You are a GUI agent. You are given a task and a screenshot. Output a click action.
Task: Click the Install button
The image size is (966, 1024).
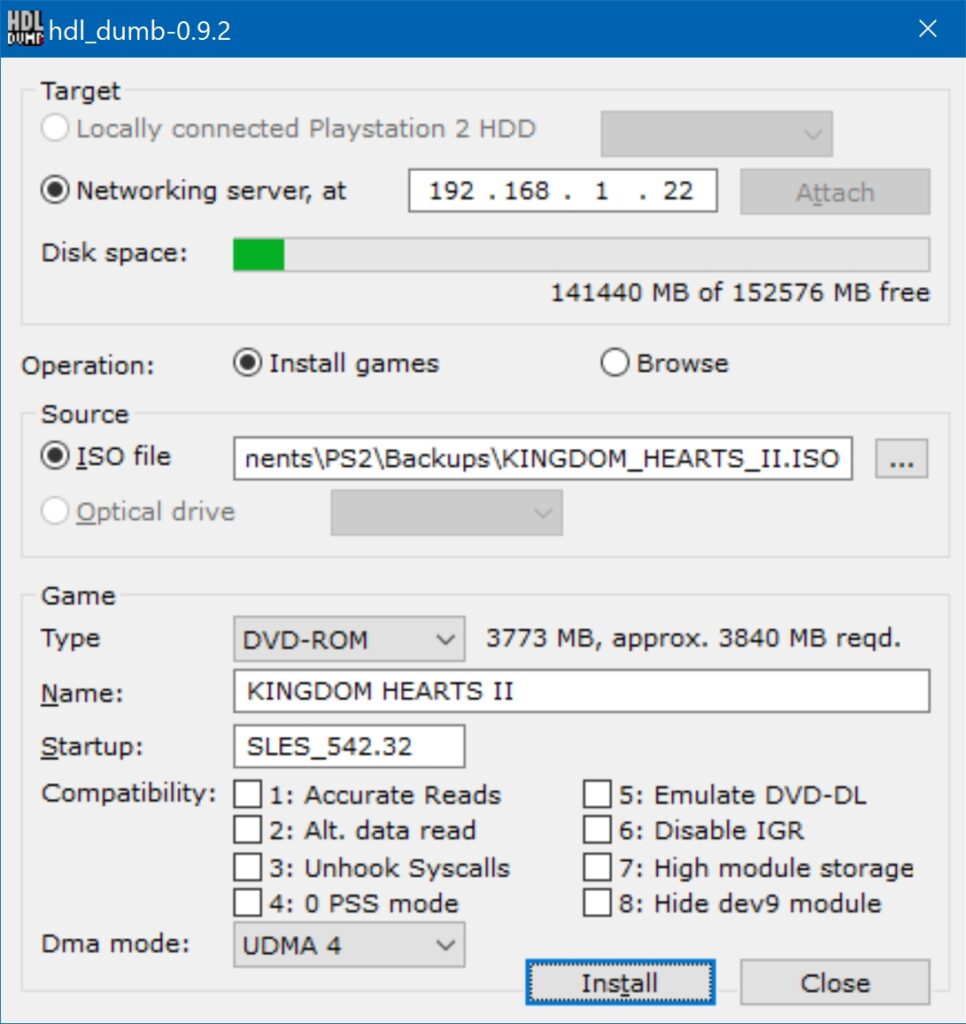[x=620, y=983]
